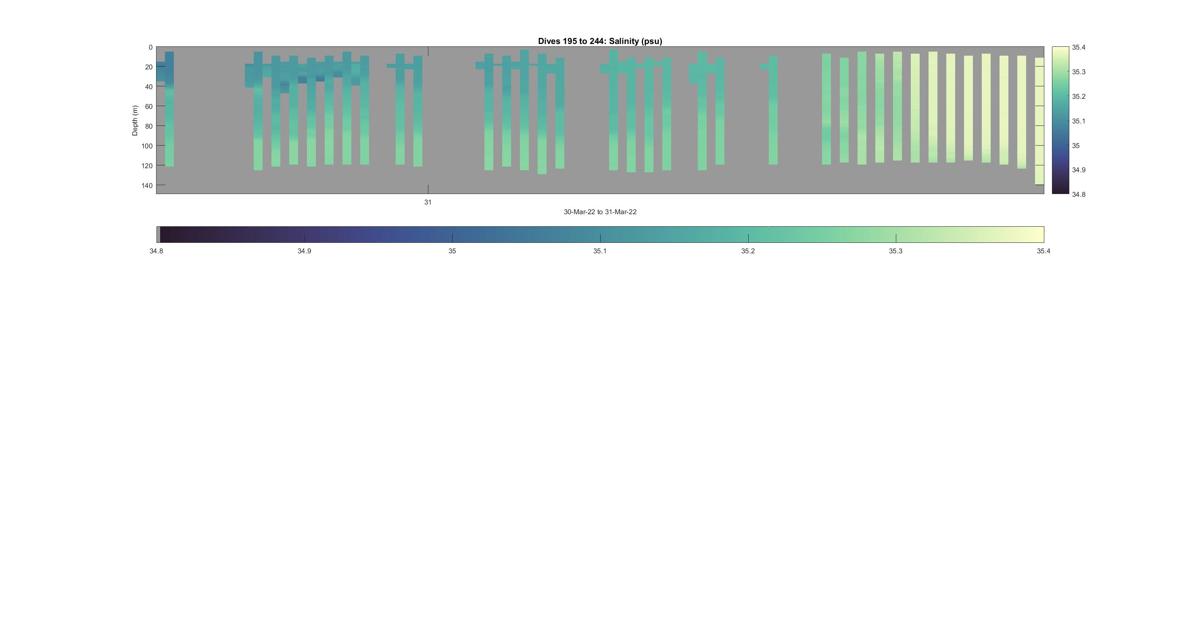Click depth axis tick label '40'
1200x622 pixels.
click(x=149, y=87)
